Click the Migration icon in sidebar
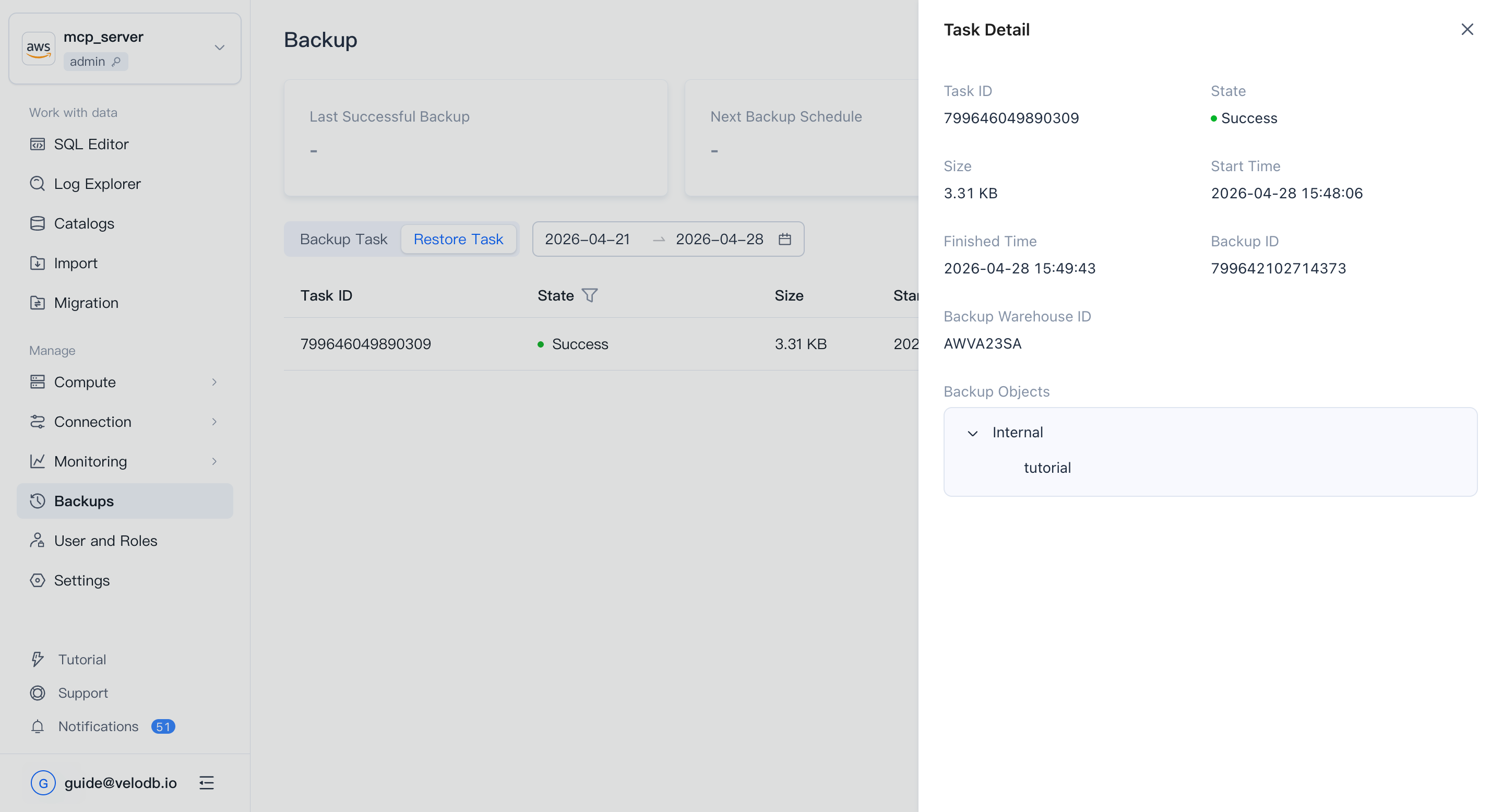Screen dimensions: 1503x812 [38, 303]
